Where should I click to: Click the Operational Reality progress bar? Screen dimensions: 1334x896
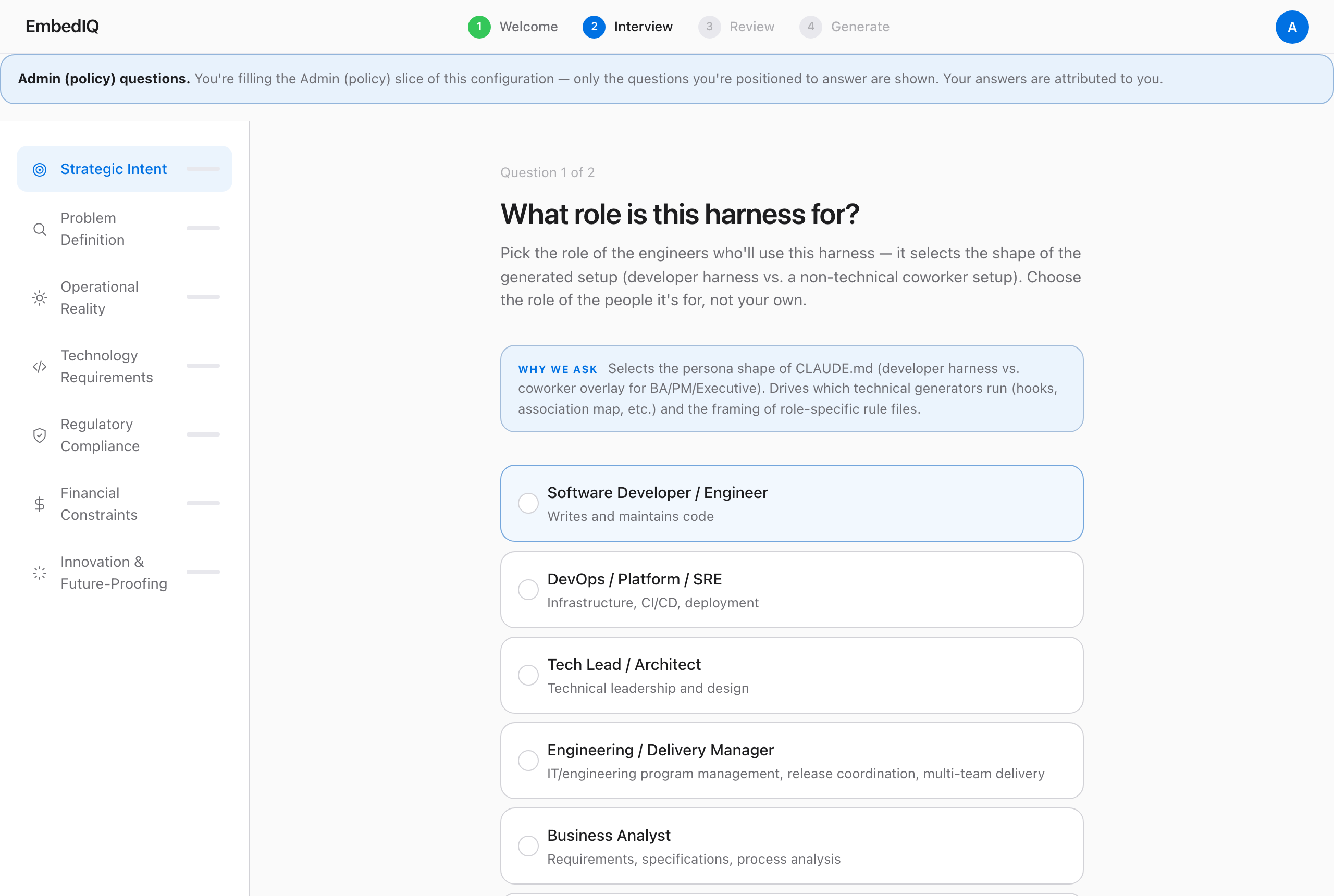point(203,296)
